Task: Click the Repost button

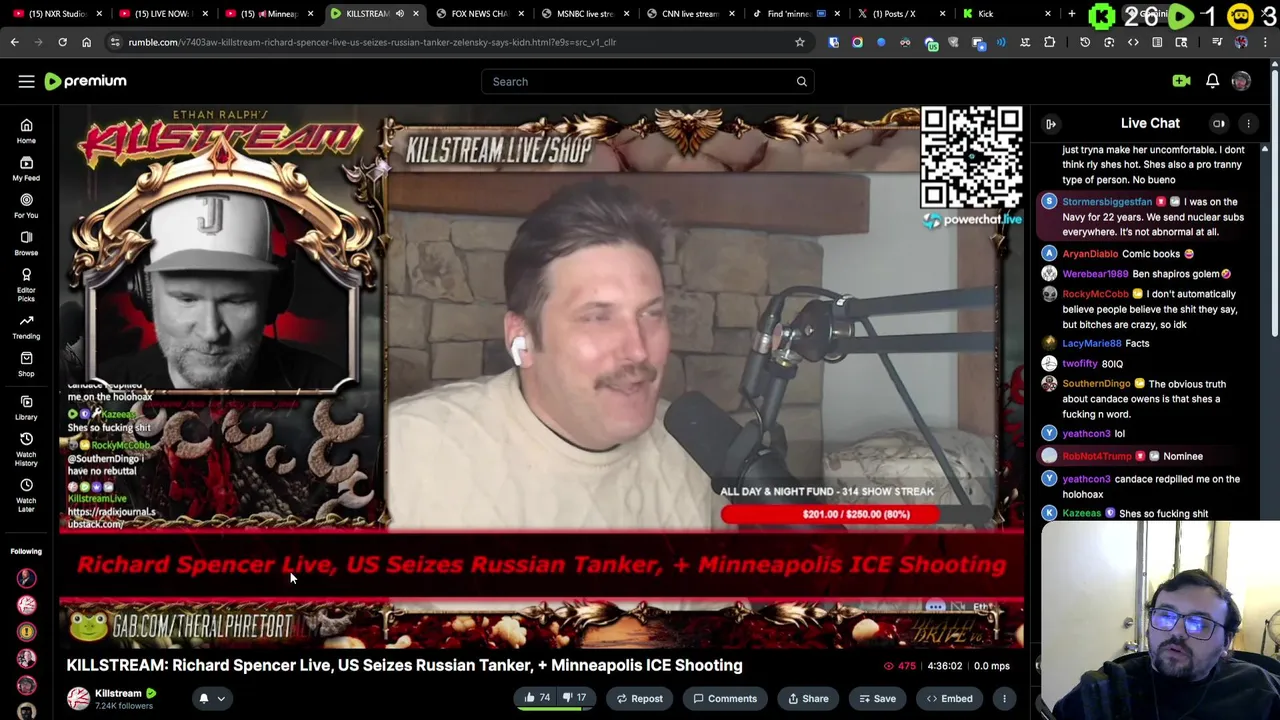Action: (640, 698)
